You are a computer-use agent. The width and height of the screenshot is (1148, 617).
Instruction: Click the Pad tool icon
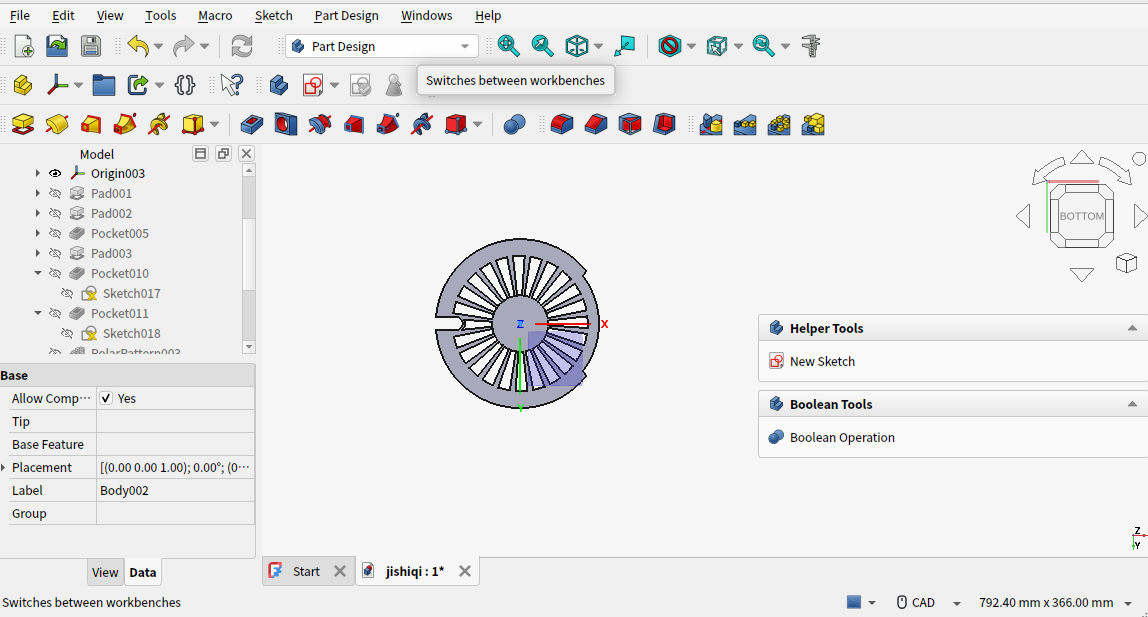(23, 125)
